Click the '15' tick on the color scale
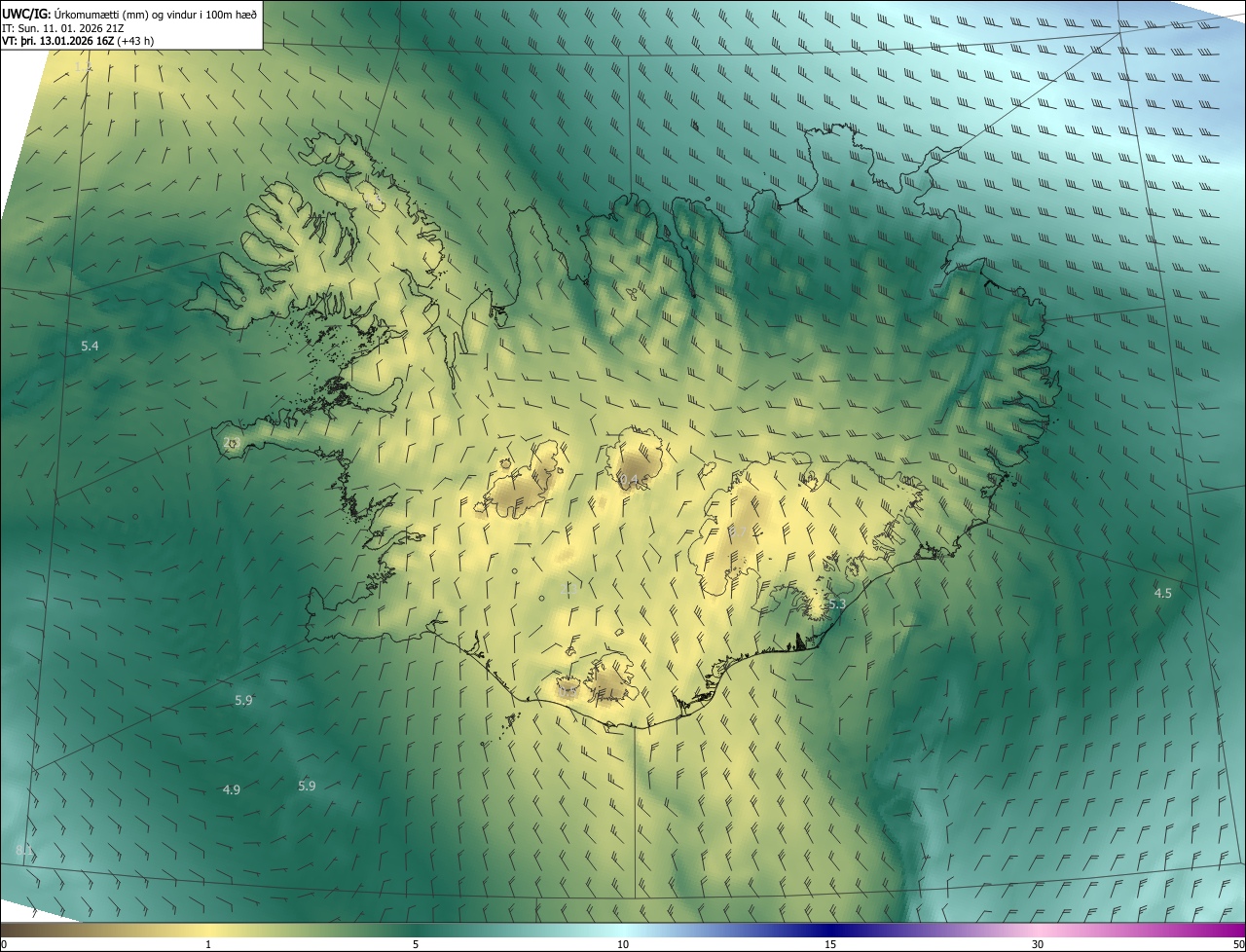Viewport: 1246px width, 952px height. [830, 945]
